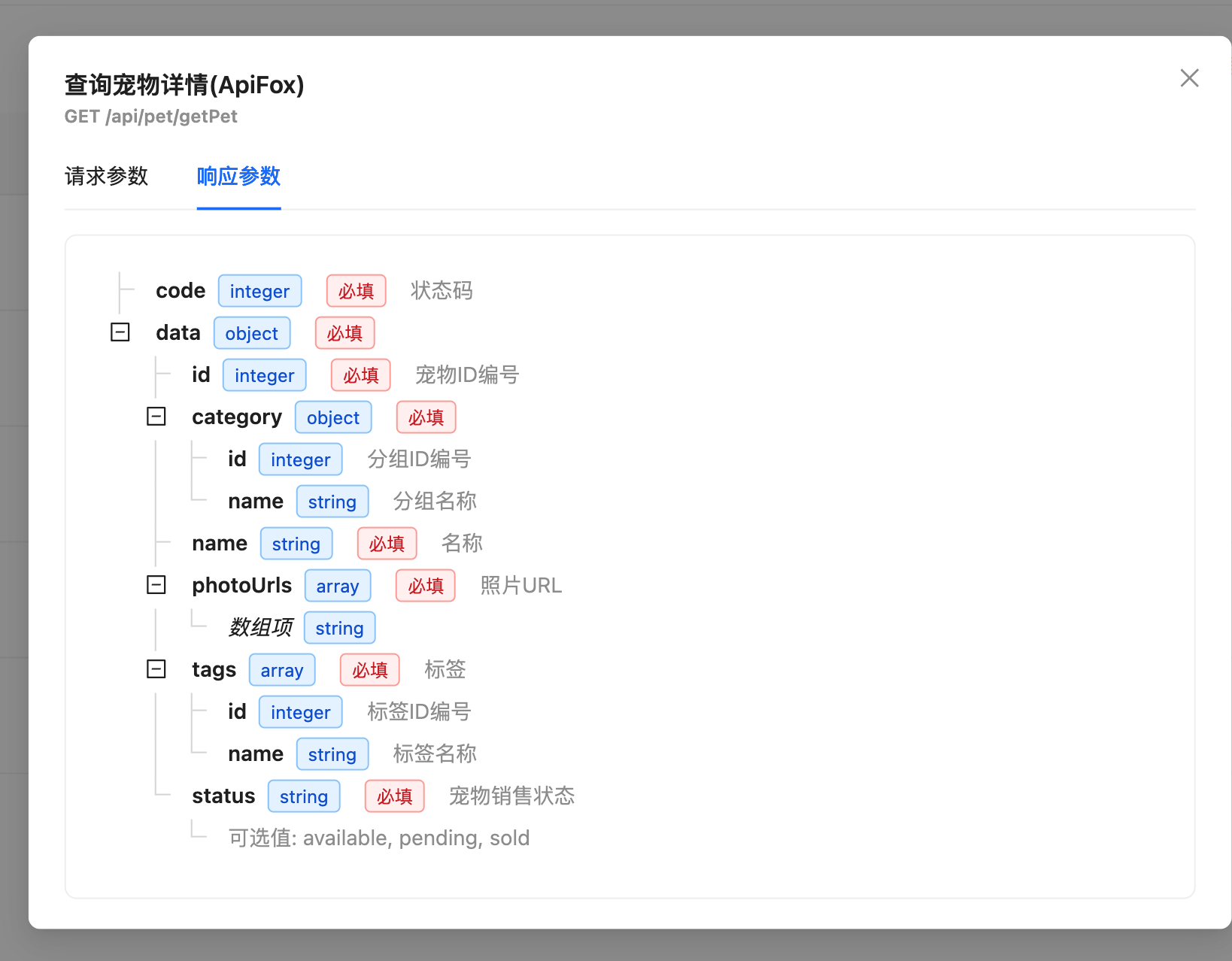Click the object type tag beside data
Viewport: 1232px width, 961px height.
[252, 333]
